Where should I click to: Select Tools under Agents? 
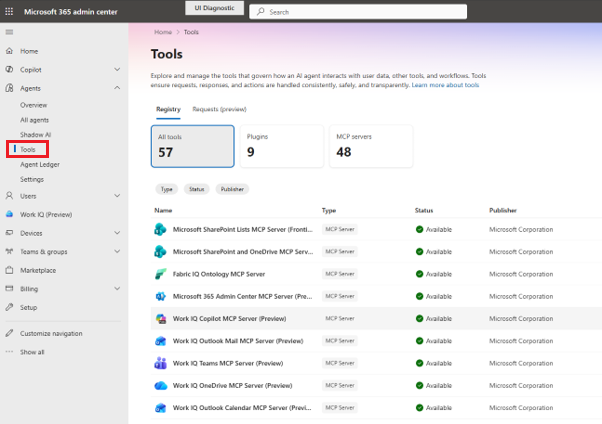pyautogui.click(x=28, y=149)
